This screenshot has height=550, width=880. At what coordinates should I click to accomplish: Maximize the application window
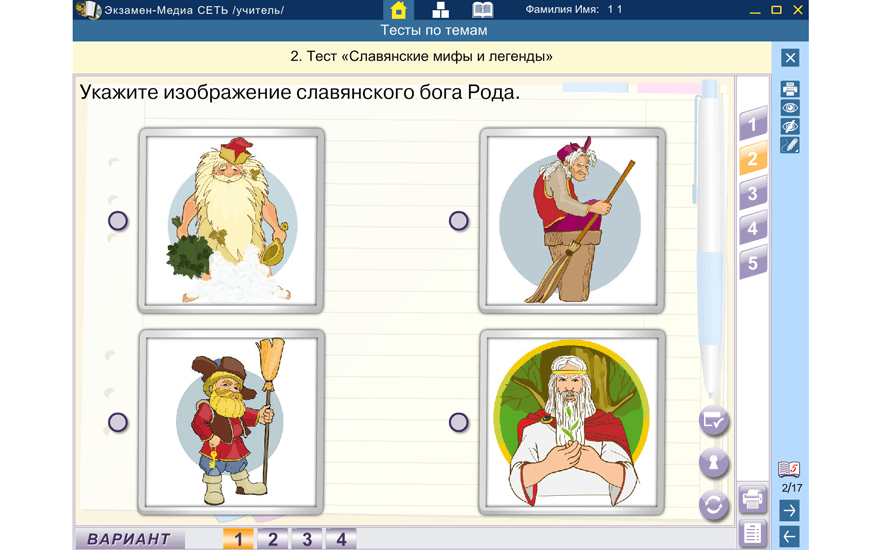click(x=776, y=10)
